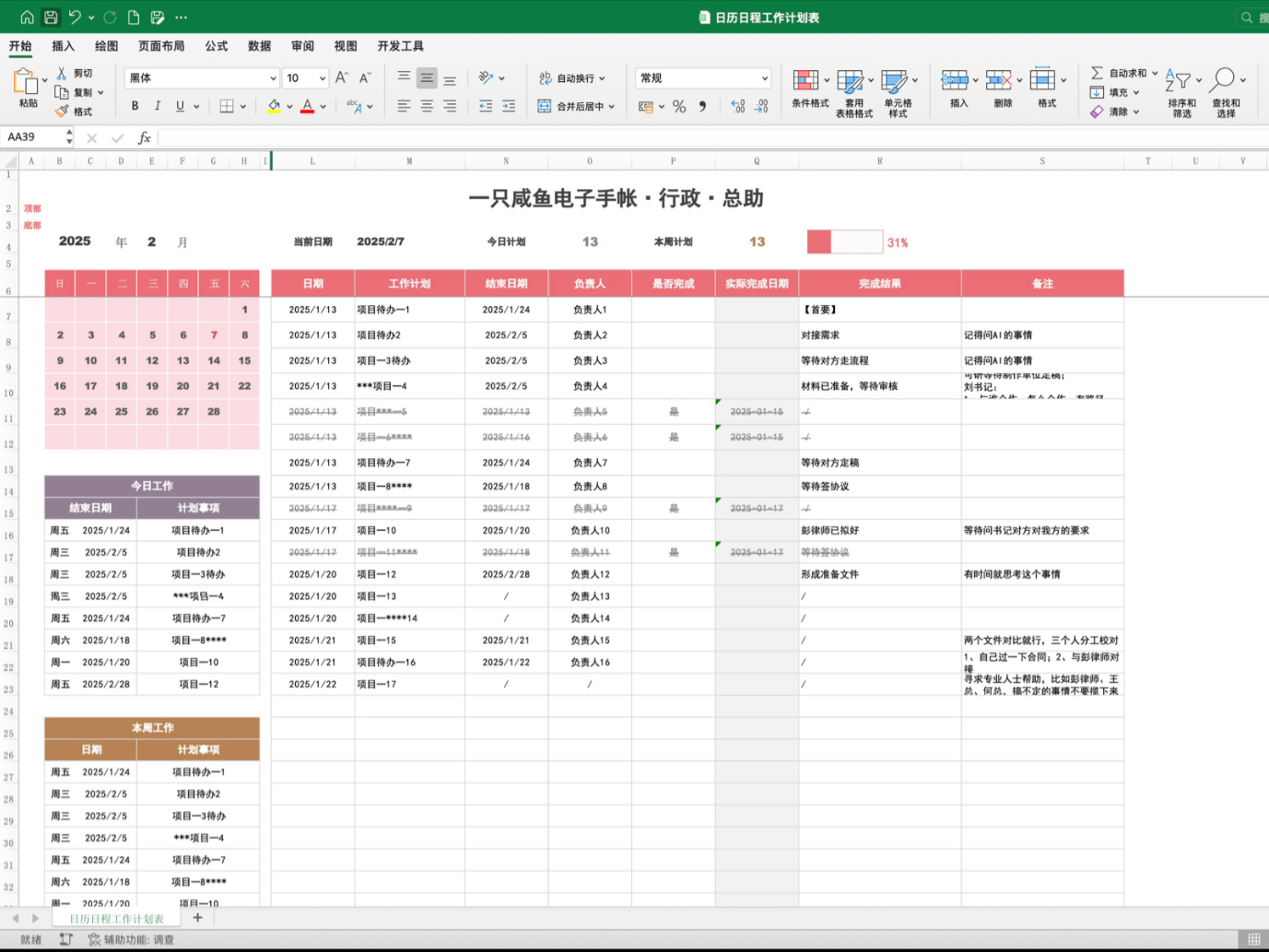Screen dimensions: 1269x952
Task: Switch to the 公式 ribbon tab
Action: (216, 46)
